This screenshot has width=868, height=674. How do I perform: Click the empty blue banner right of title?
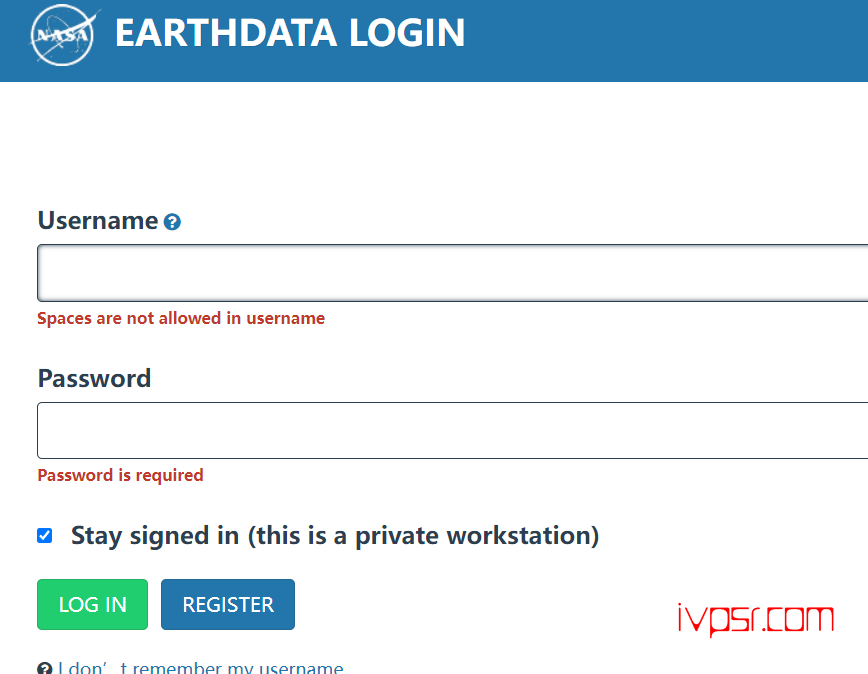pos(664,39)
